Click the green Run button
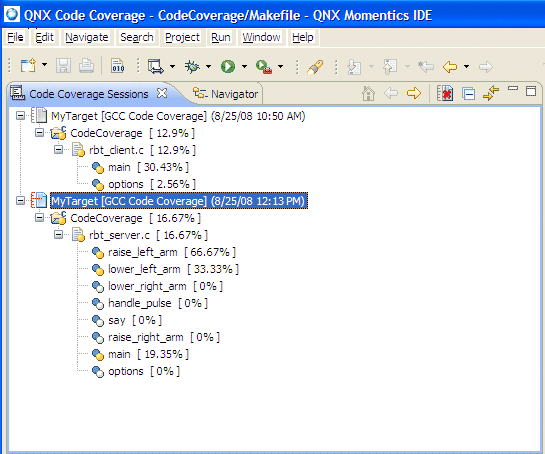This screenshot has width=545, height=454. [x=228, y=66]
